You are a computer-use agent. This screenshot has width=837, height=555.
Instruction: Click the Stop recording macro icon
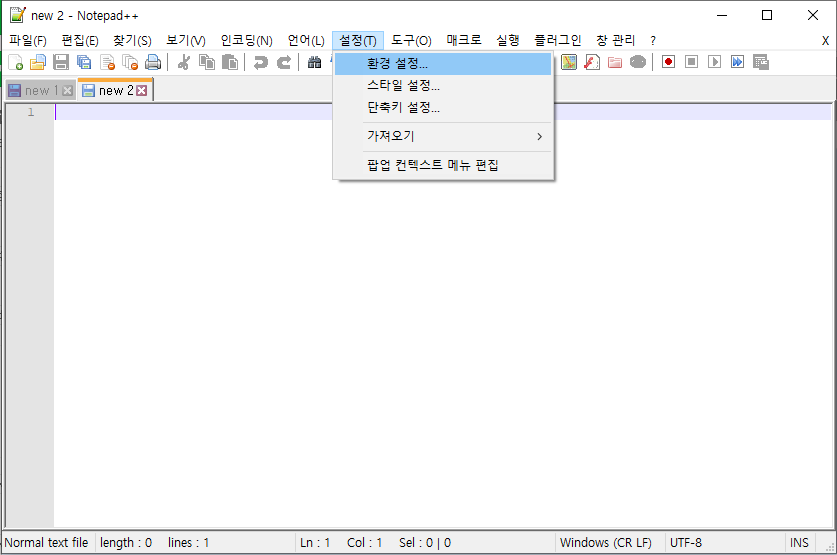tap(691, 62)
